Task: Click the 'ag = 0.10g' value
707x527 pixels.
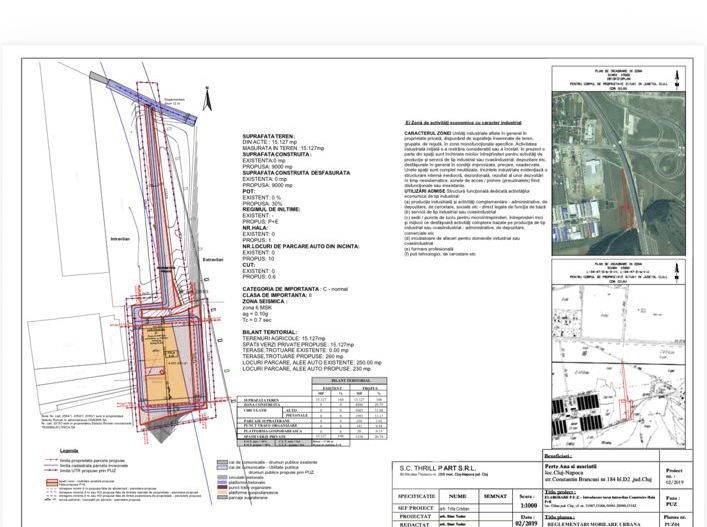Action: point(255,313)
